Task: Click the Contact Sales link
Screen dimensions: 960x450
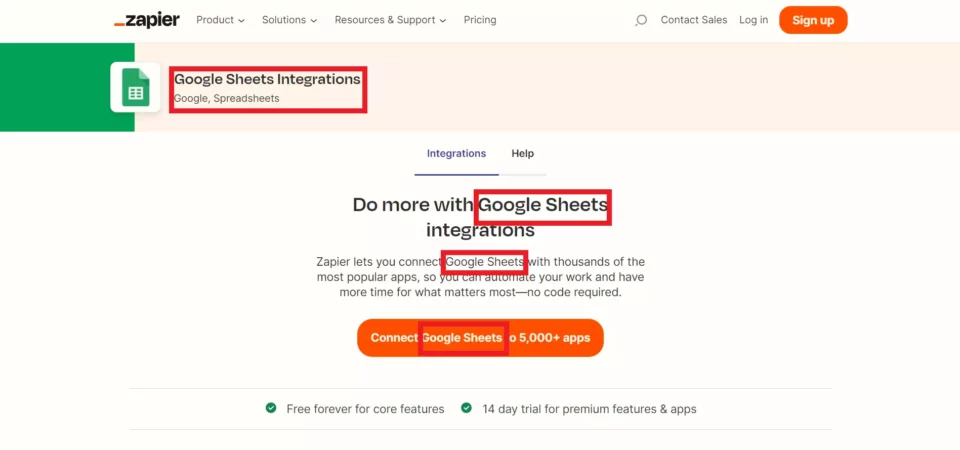Action: point(694,20)
